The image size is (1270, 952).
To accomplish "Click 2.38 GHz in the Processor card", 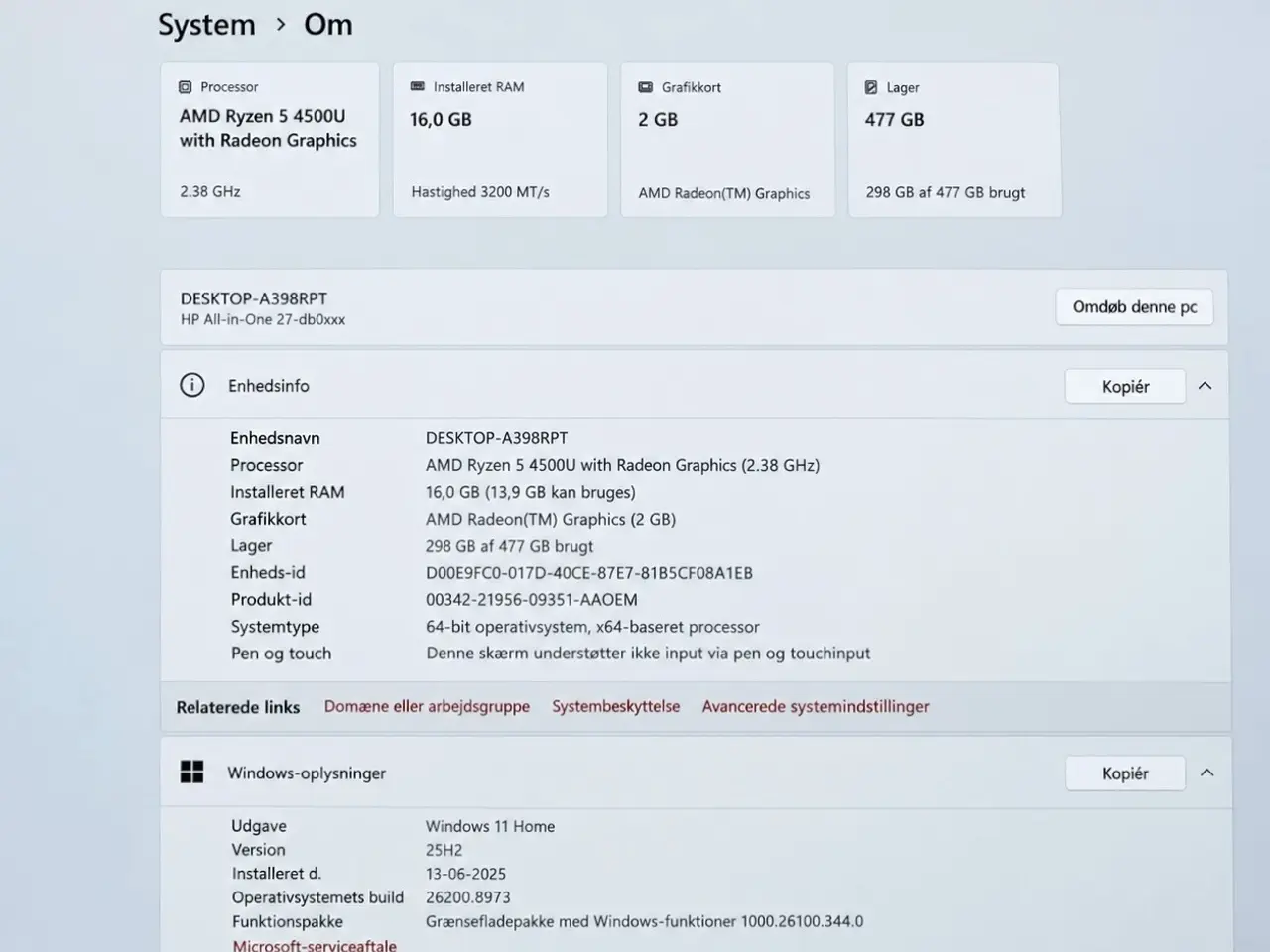I will point(210,191).
